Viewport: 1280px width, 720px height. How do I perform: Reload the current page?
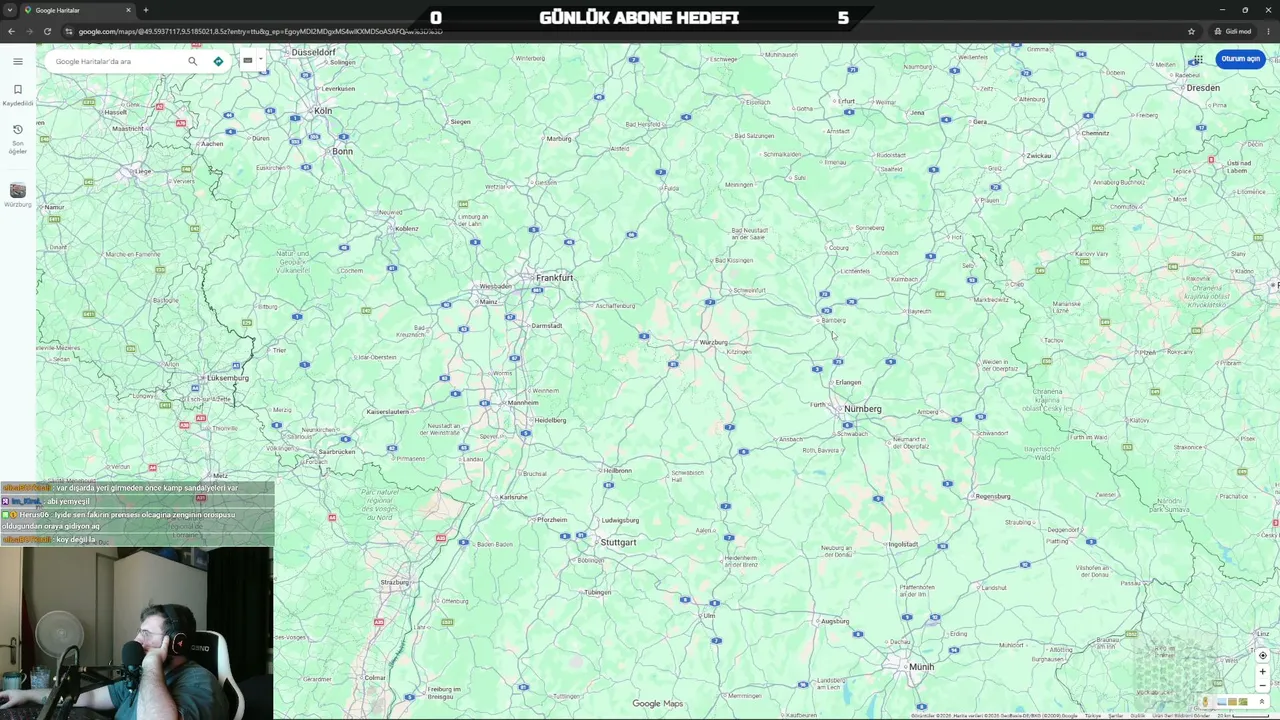coord(47,31)
